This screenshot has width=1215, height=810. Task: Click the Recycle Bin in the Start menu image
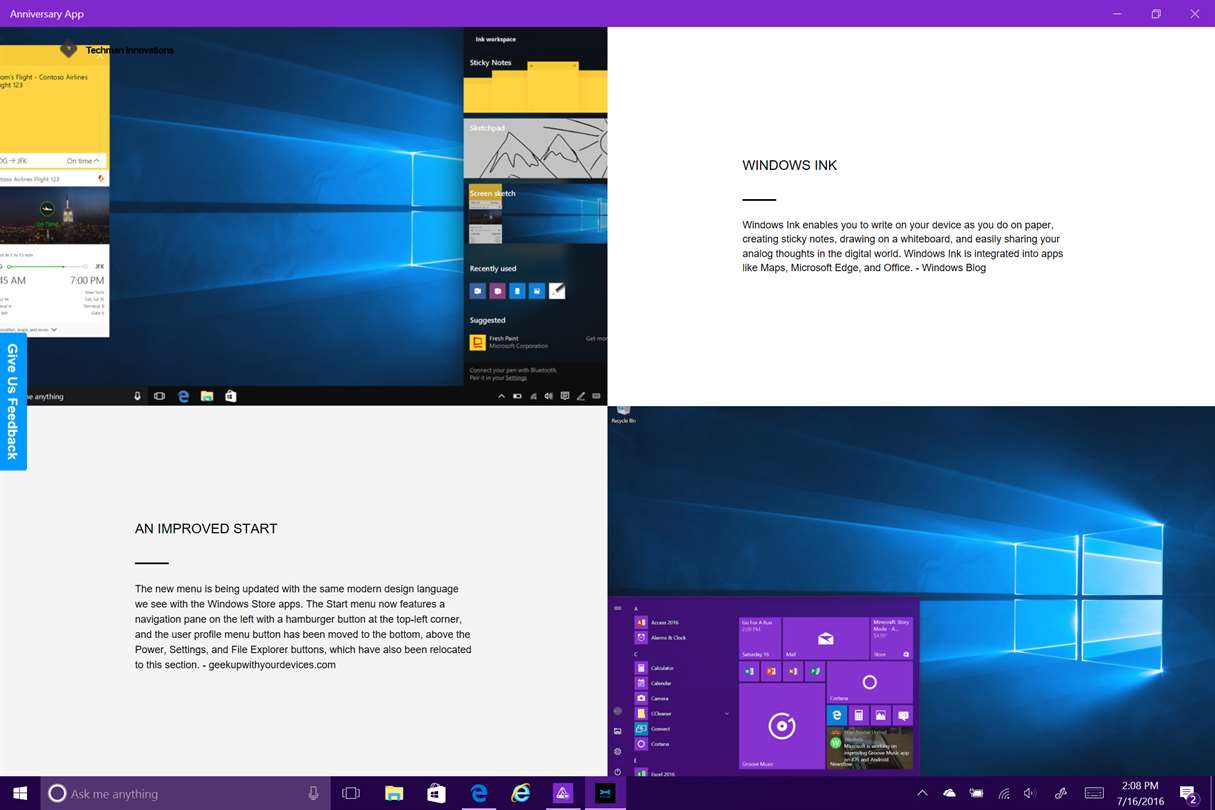[x=624, y=414]
